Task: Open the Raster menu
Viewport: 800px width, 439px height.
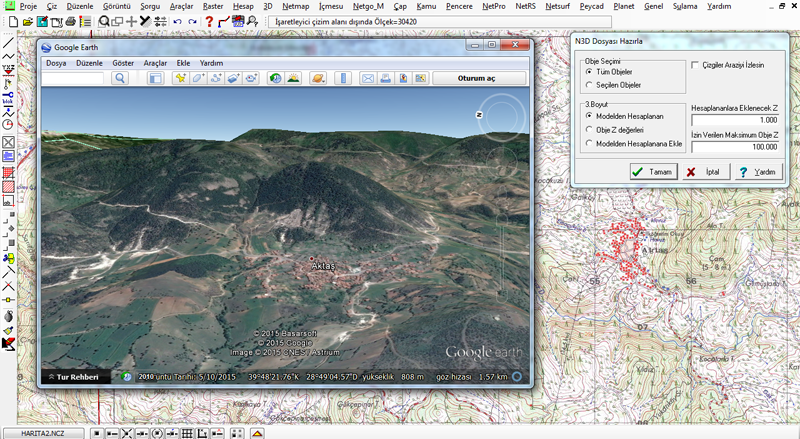Action: 213,6
